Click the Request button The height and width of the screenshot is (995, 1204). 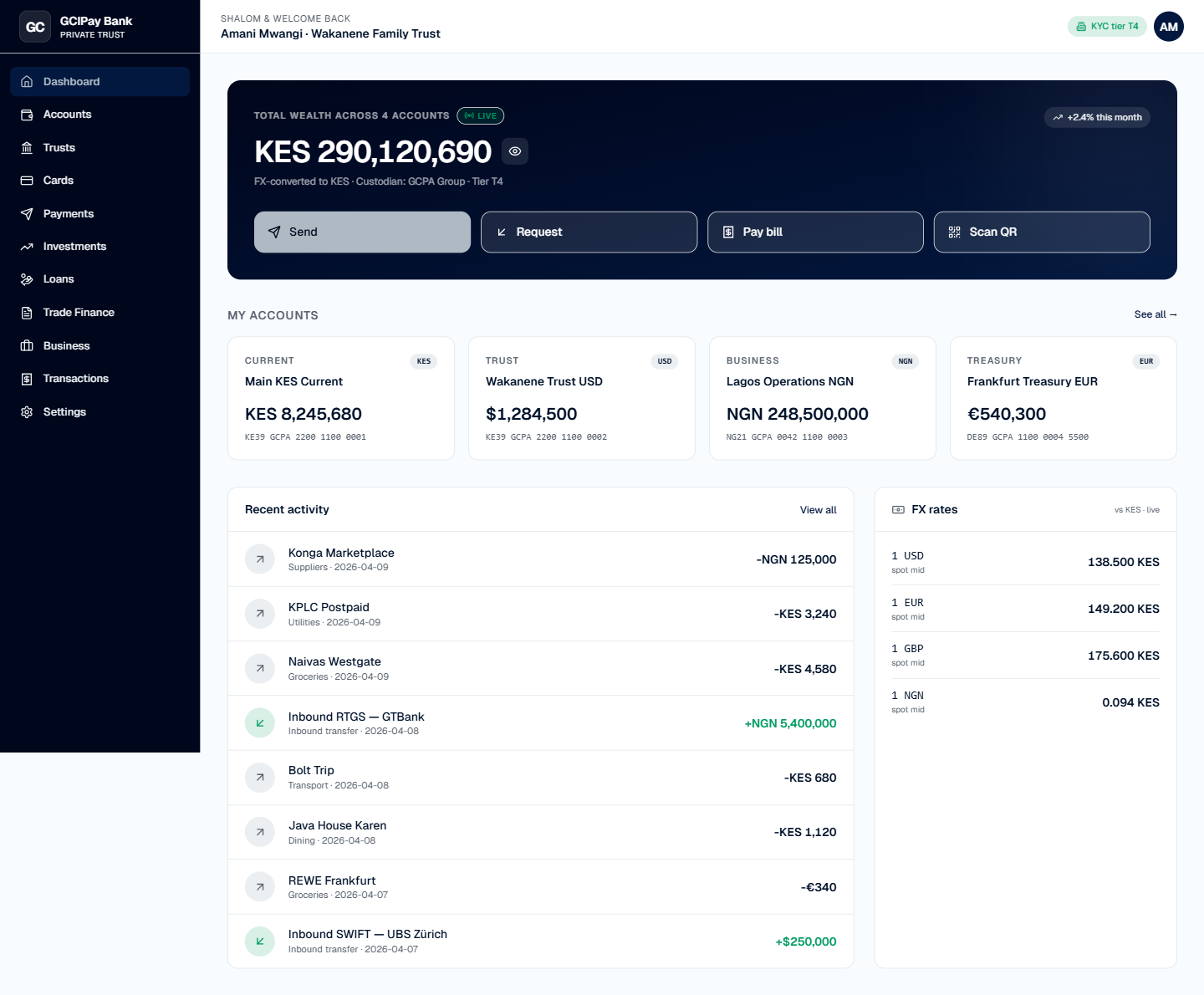coord(589,232)
